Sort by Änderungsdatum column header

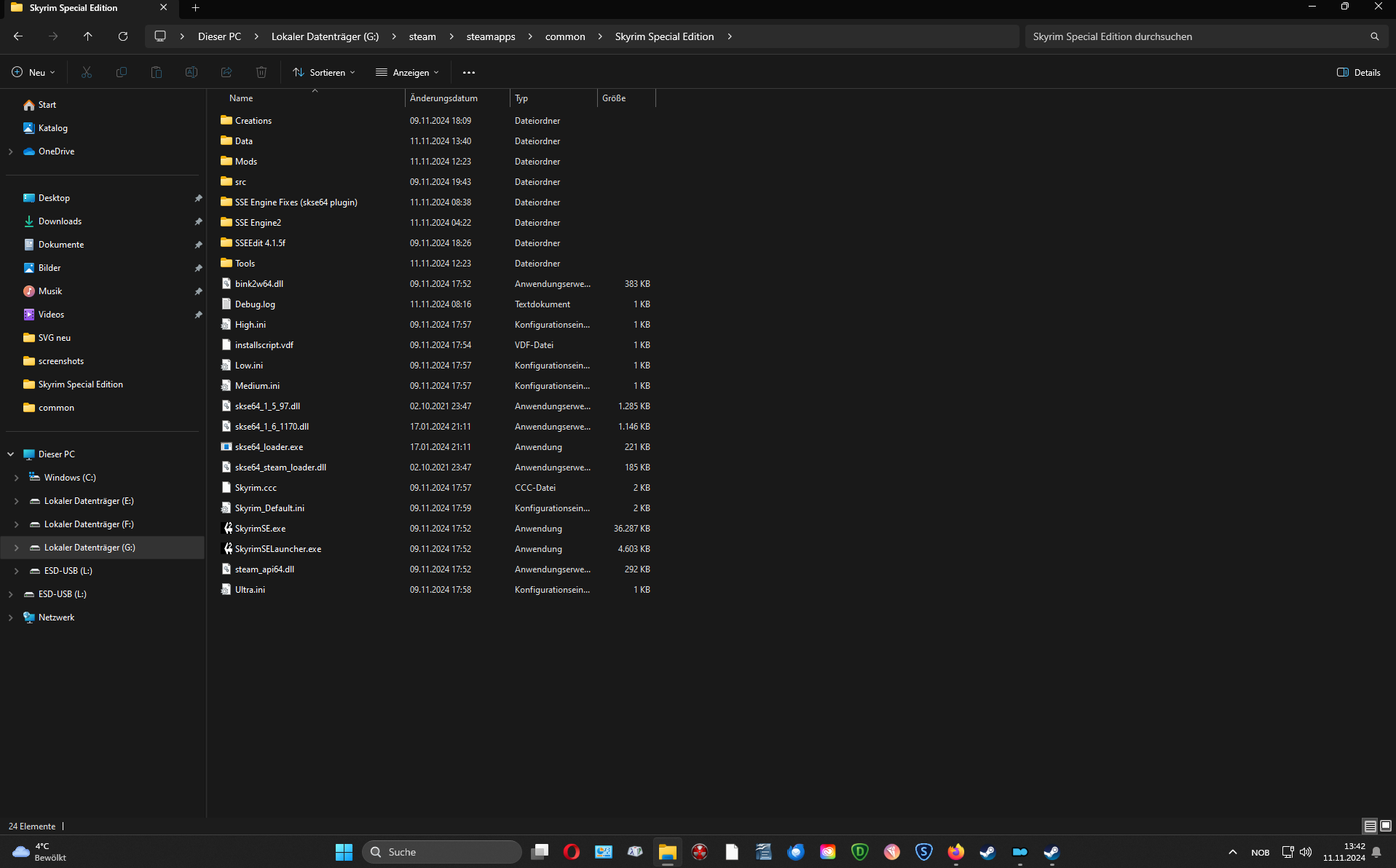click(443, 98)
